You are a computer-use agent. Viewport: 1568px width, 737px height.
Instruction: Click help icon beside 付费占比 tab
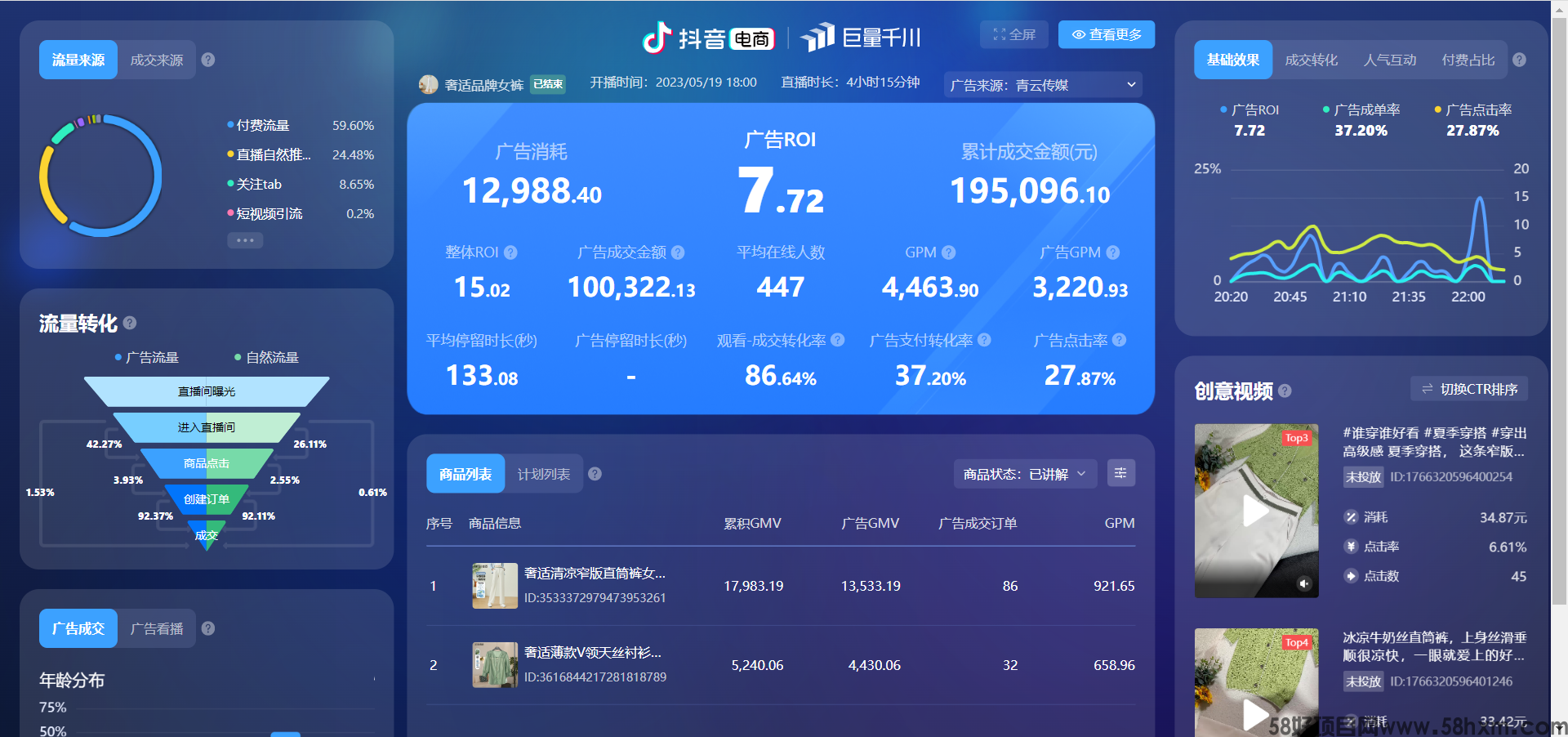1519,60
